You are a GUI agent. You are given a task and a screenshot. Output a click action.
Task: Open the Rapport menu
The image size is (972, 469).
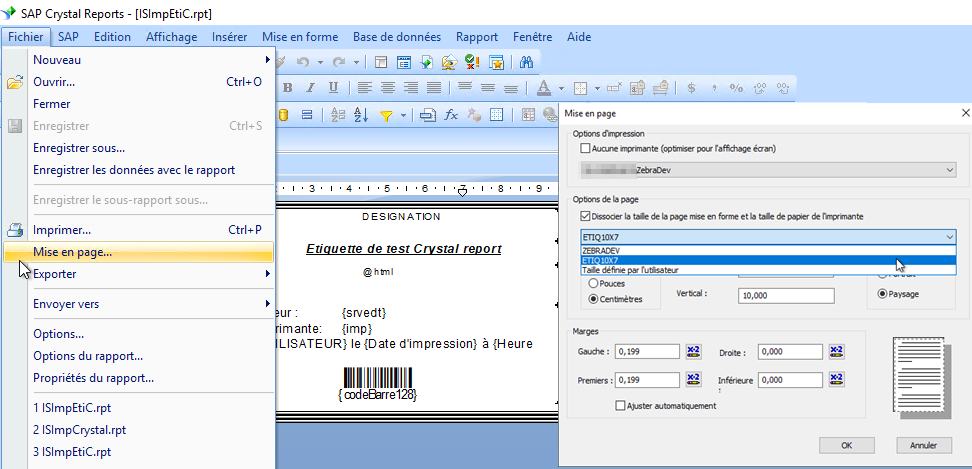[477, 37]
